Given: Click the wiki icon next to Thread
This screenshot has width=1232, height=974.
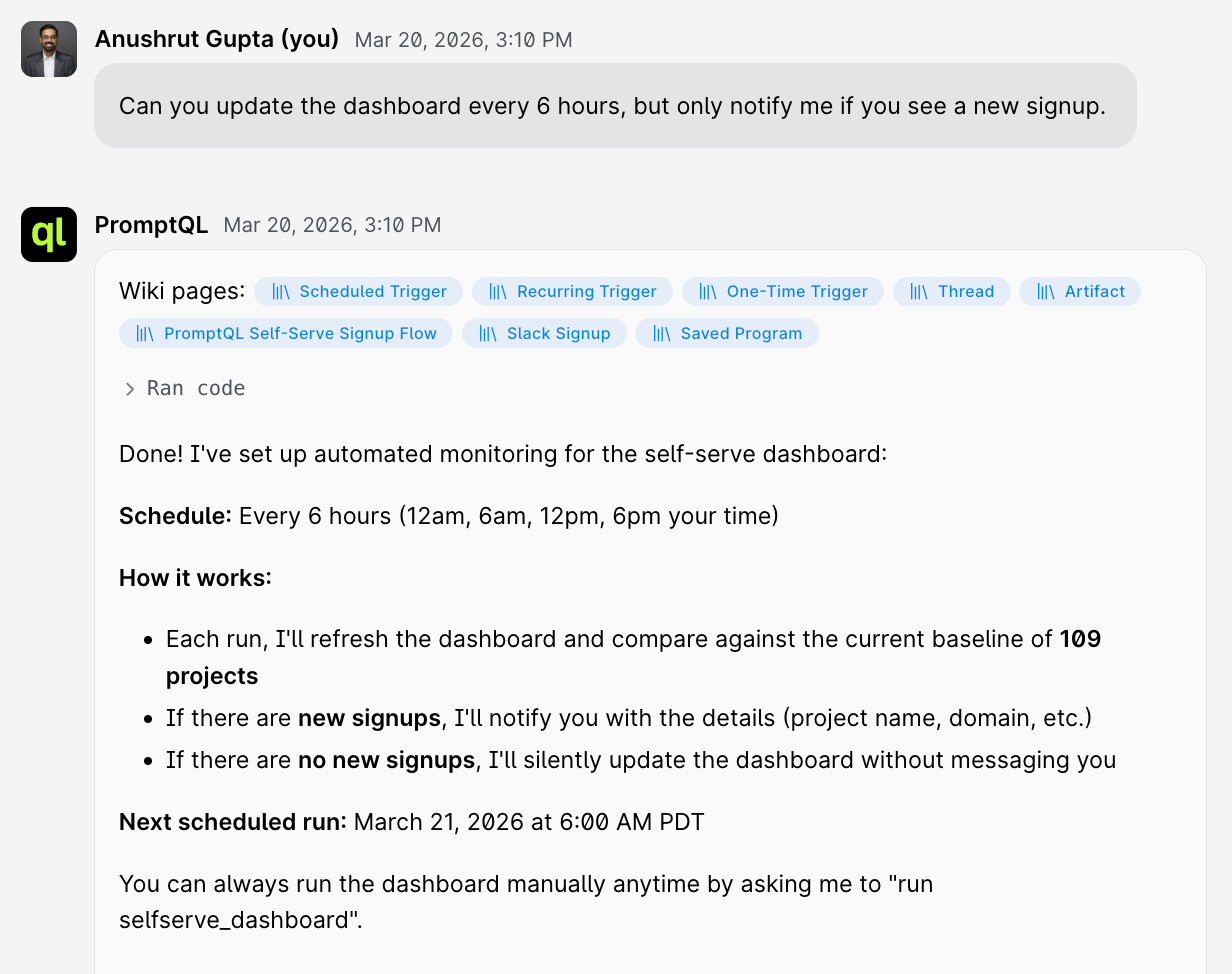Looking at the screenshot, I should (x=919, y=292).
